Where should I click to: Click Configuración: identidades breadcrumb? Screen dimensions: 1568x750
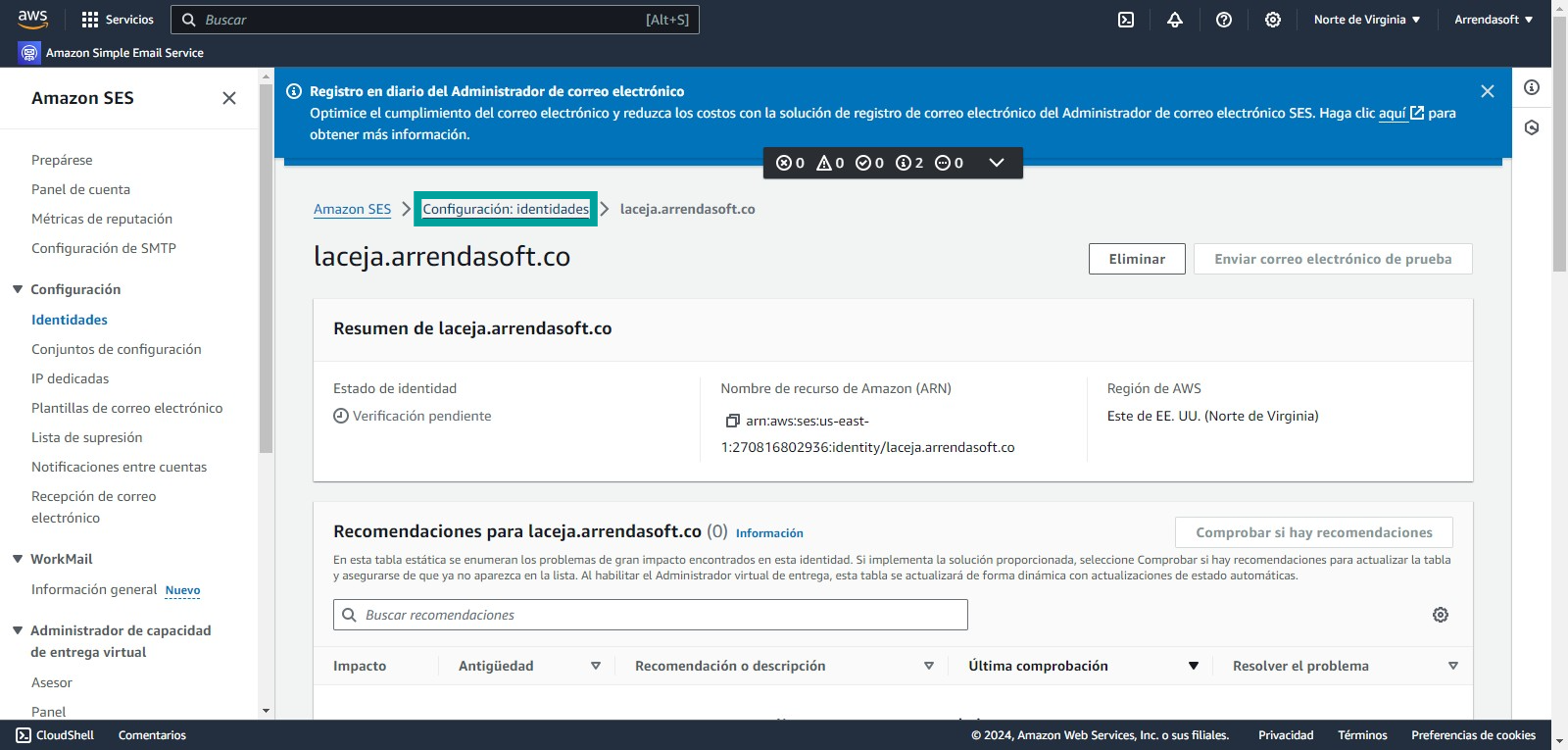point(506,209)
